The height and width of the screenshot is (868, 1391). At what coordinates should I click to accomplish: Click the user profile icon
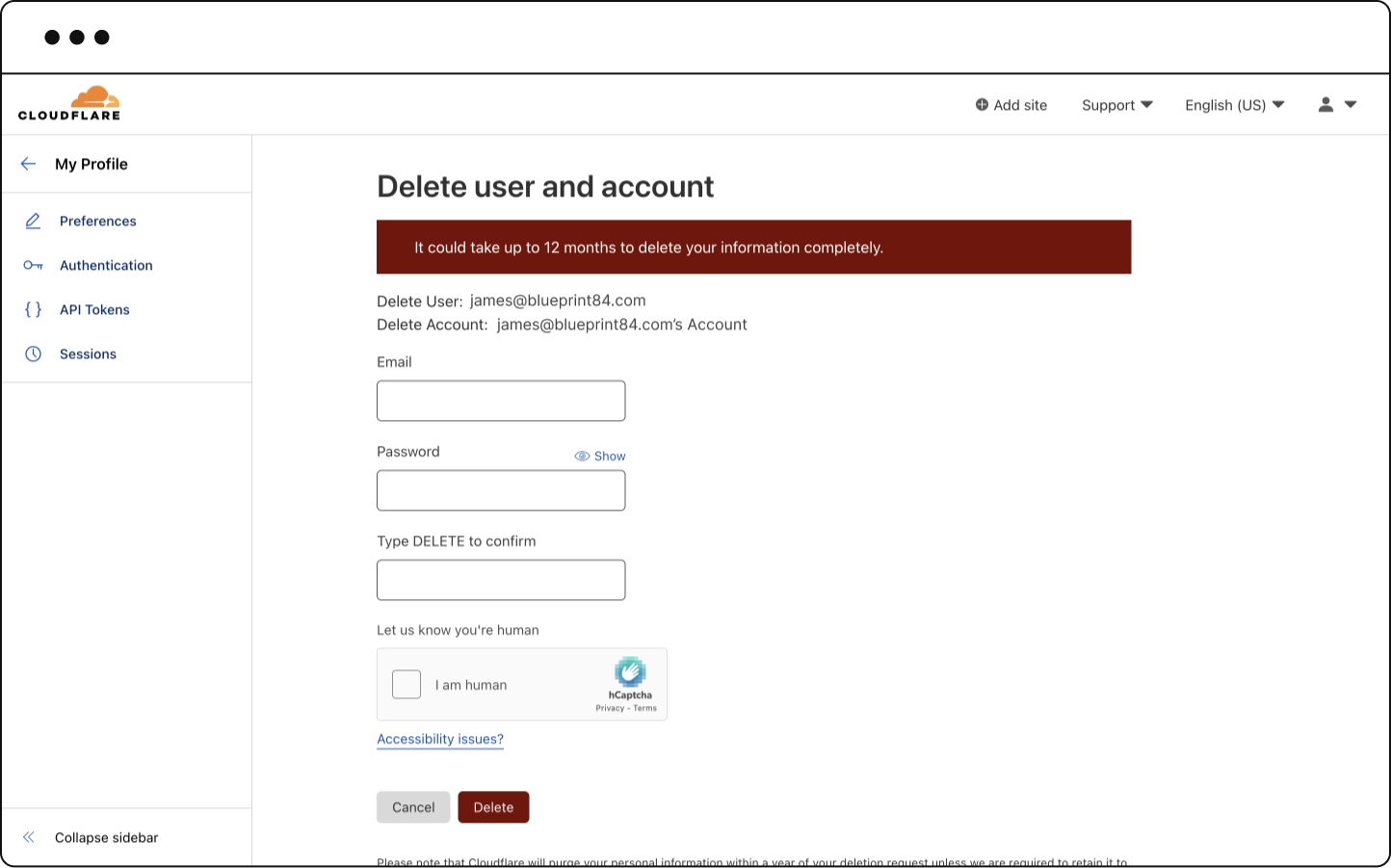[x=1325, y=105]
